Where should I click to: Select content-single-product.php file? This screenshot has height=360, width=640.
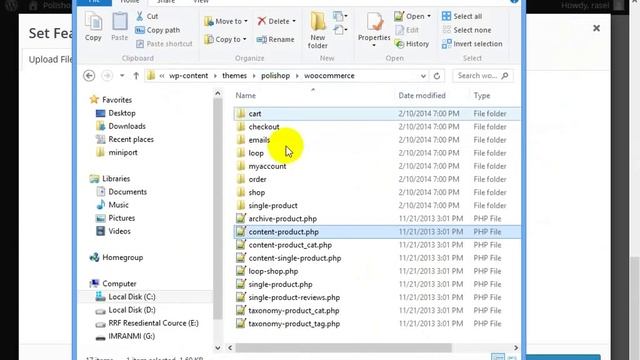(x=376, y=258)
